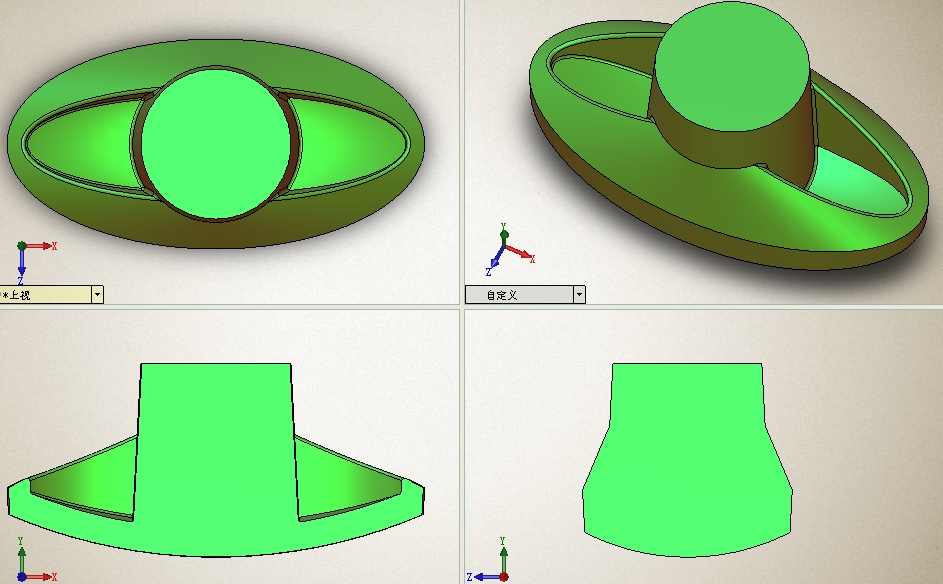Select the left elliptical pocket face in the top view

click(x=84, y=144)
